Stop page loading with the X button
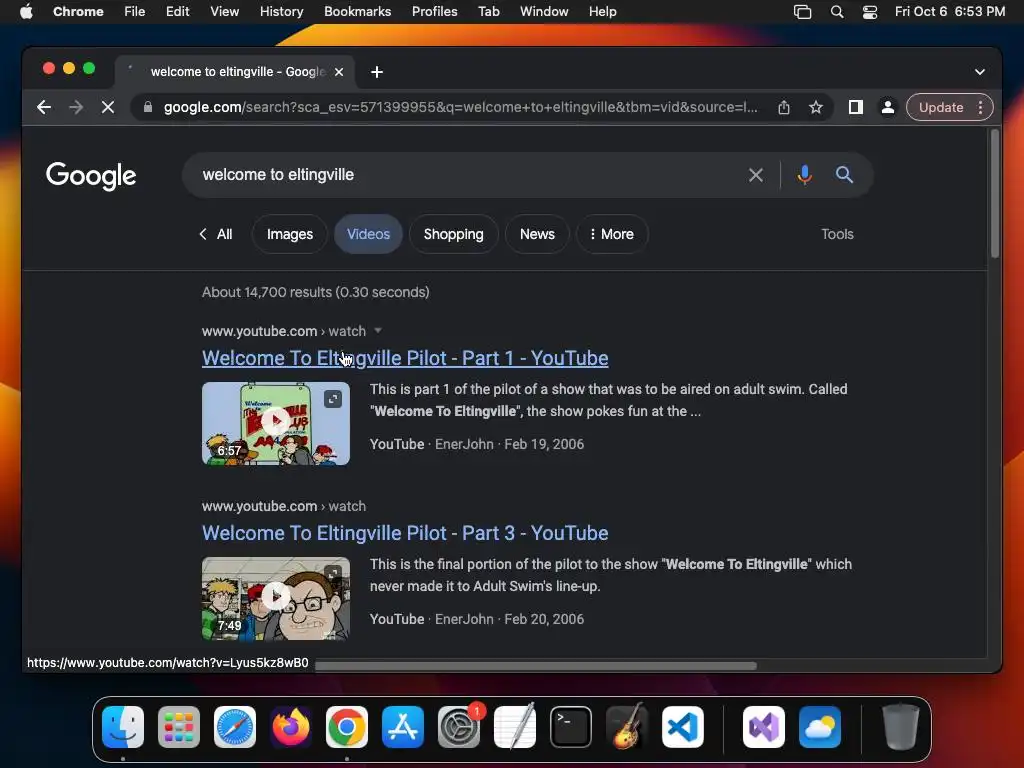 pyautogui.click(x=108, y=107)
